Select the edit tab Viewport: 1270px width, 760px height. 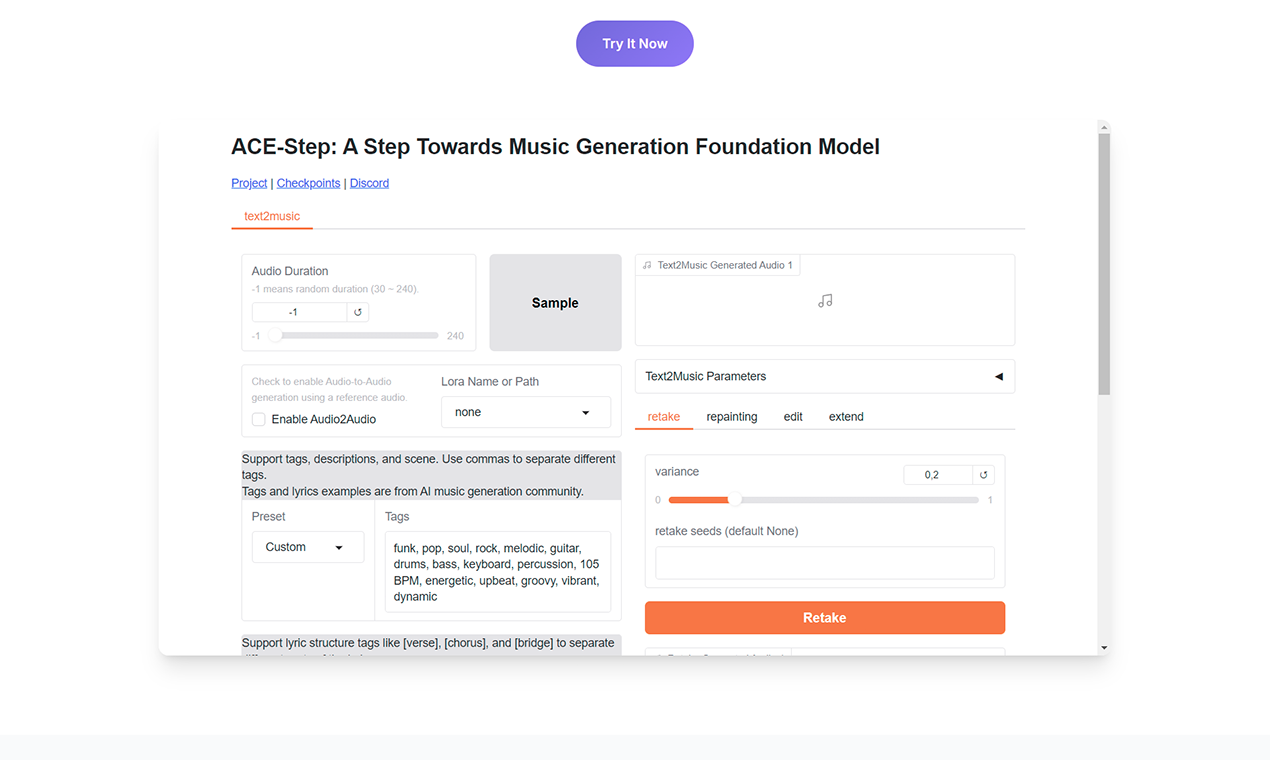click(793, 416)
